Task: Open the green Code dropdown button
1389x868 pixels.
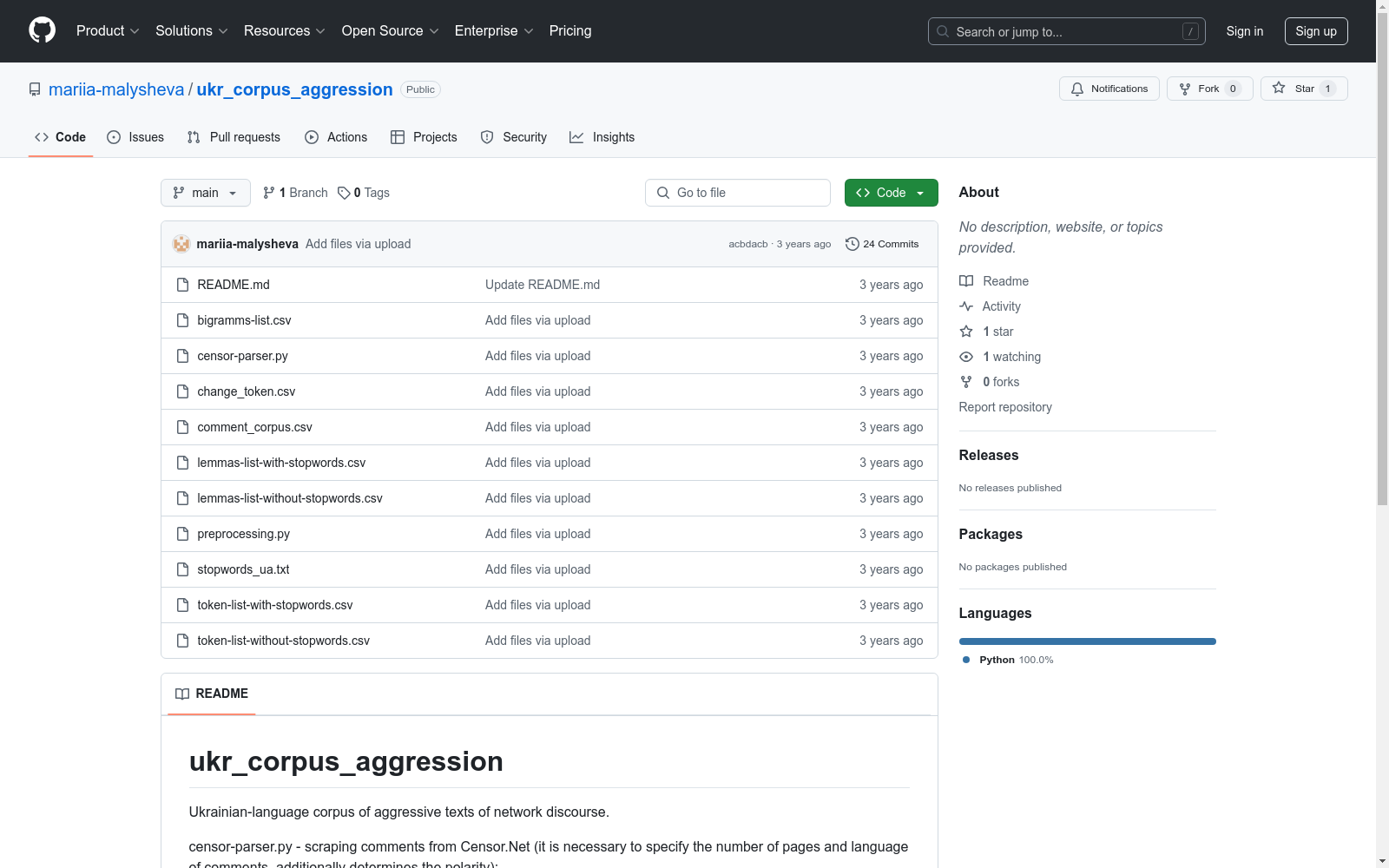Action: 891,193
